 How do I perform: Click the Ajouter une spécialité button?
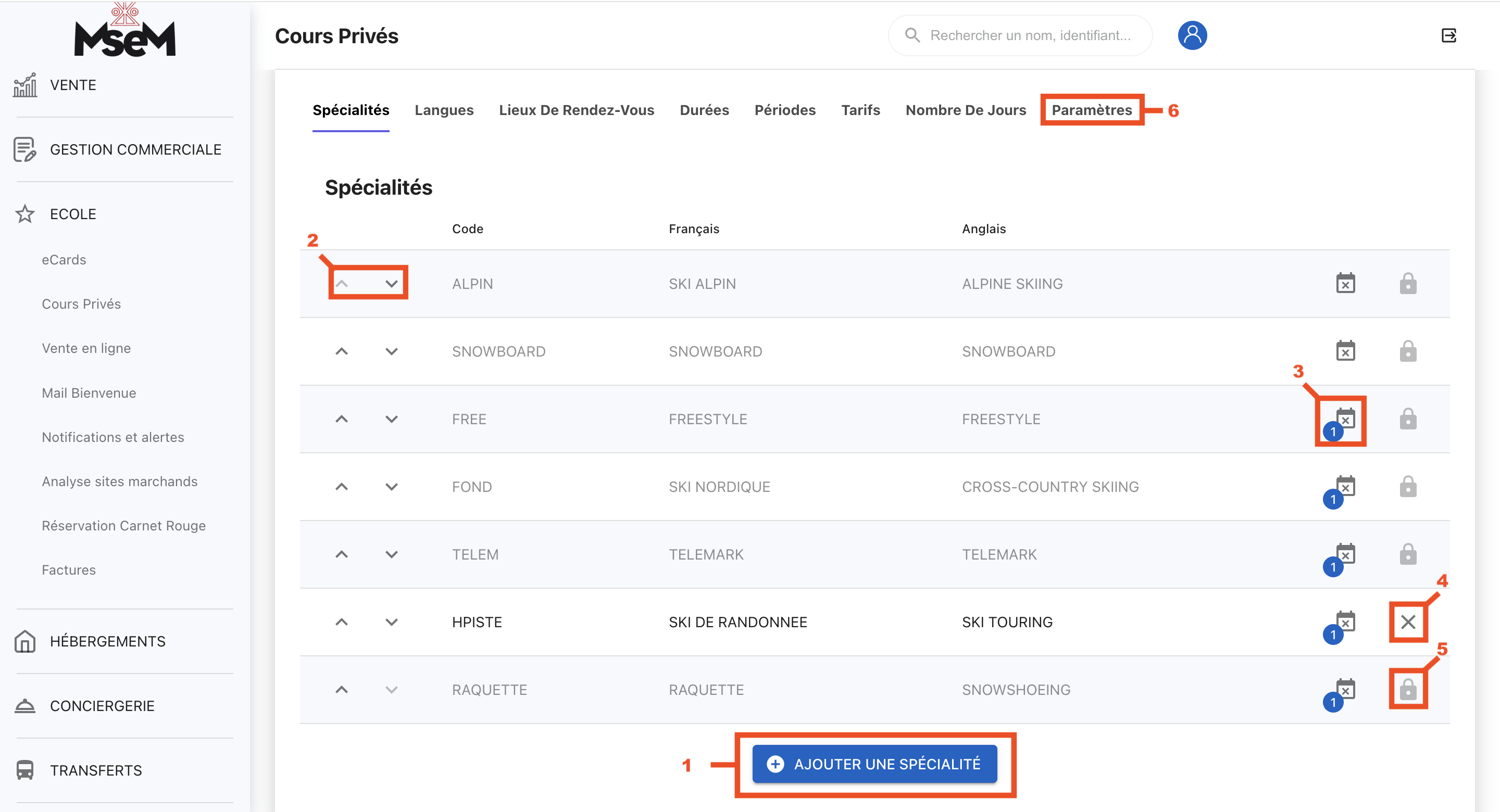[874, 764]
